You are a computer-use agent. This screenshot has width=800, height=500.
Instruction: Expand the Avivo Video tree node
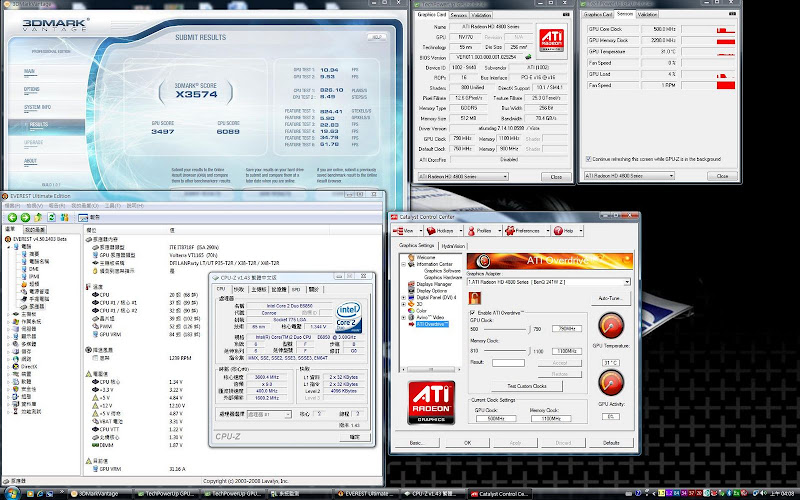(x=403, y=316)
